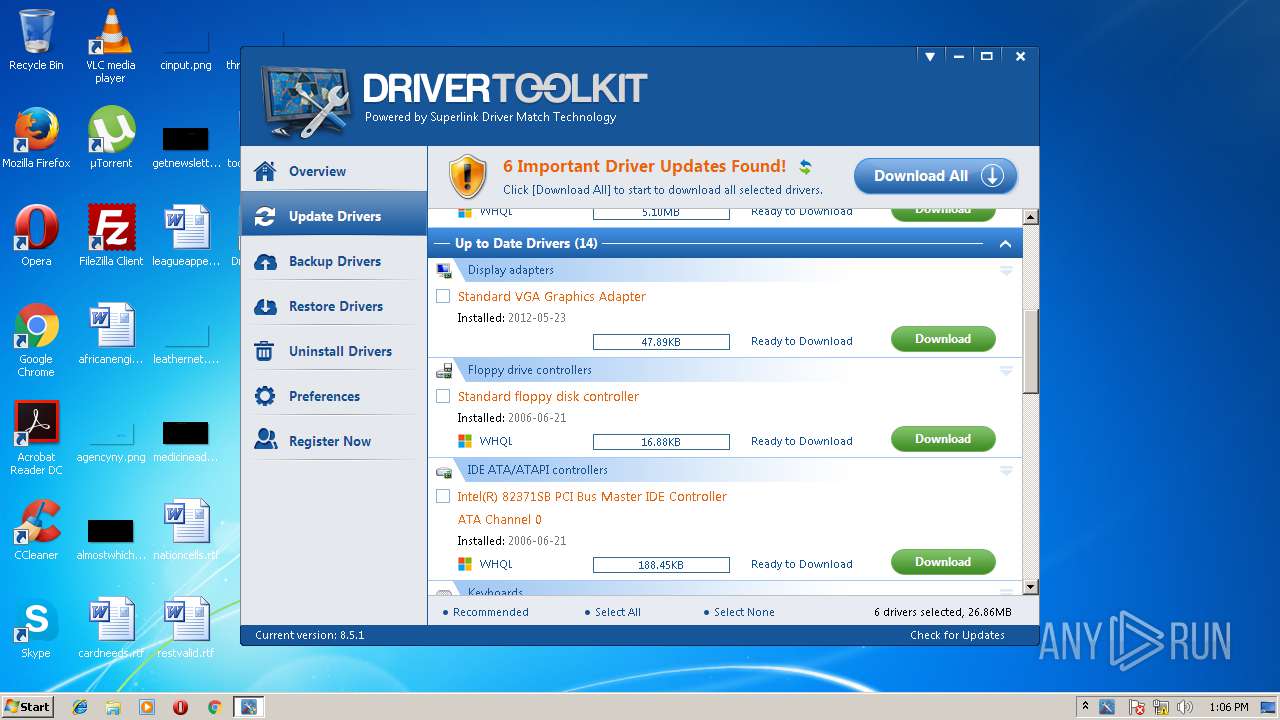Check Standard floppy disk controller checkbox

coord(443,396)
